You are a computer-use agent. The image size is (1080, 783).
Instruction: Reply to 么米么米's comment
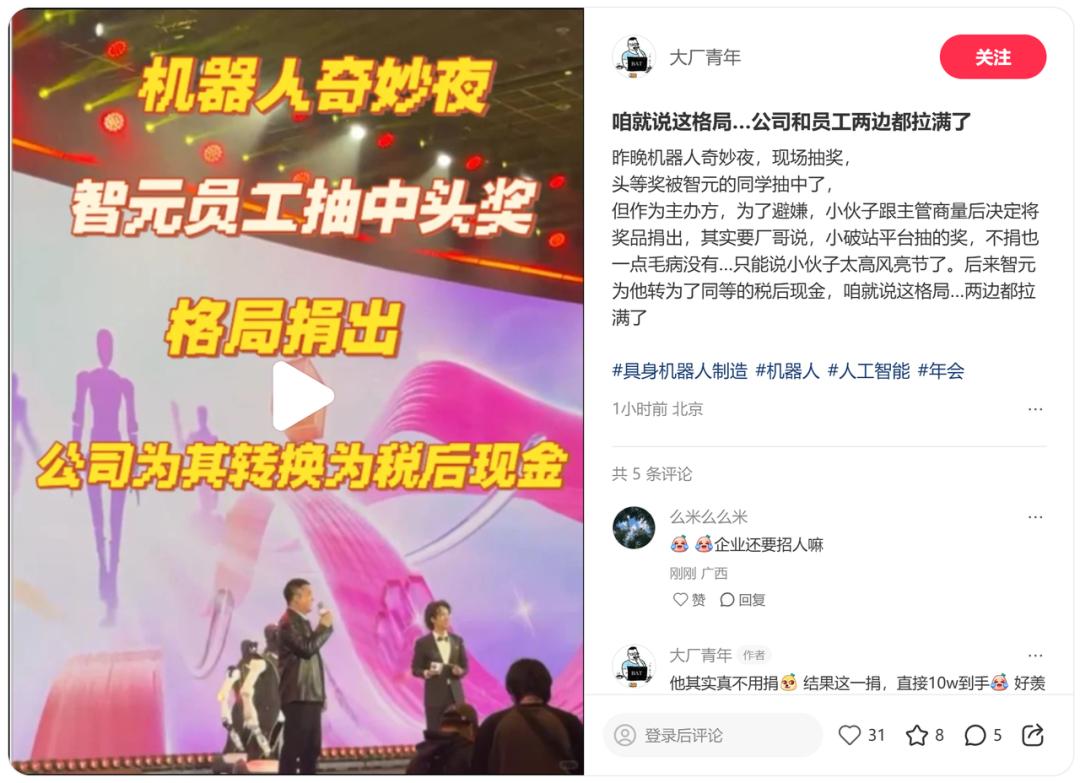[742, 600]
